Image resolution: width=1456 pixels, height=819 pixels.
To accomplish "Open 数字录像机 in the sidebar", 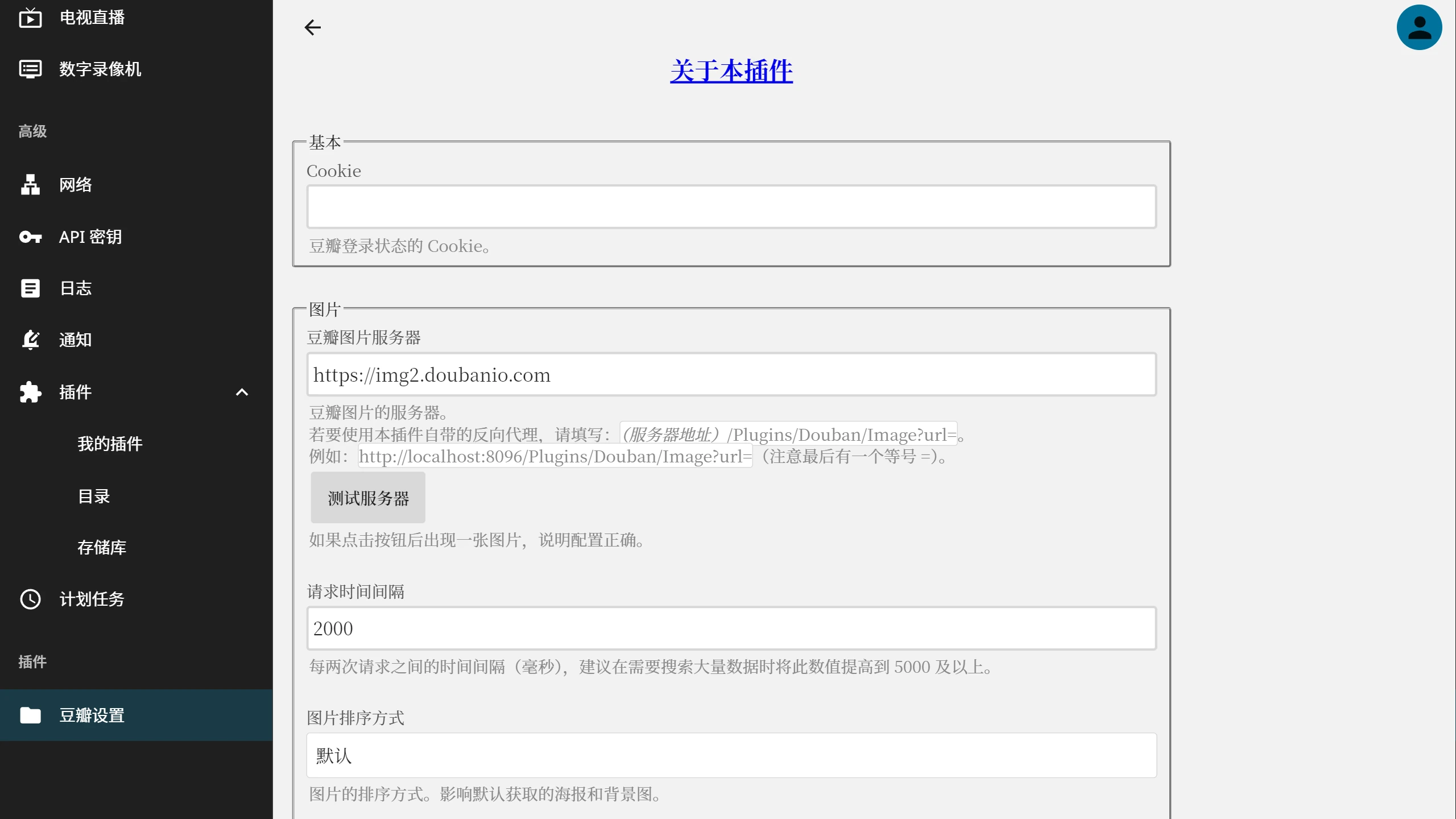I will point(136,69).
